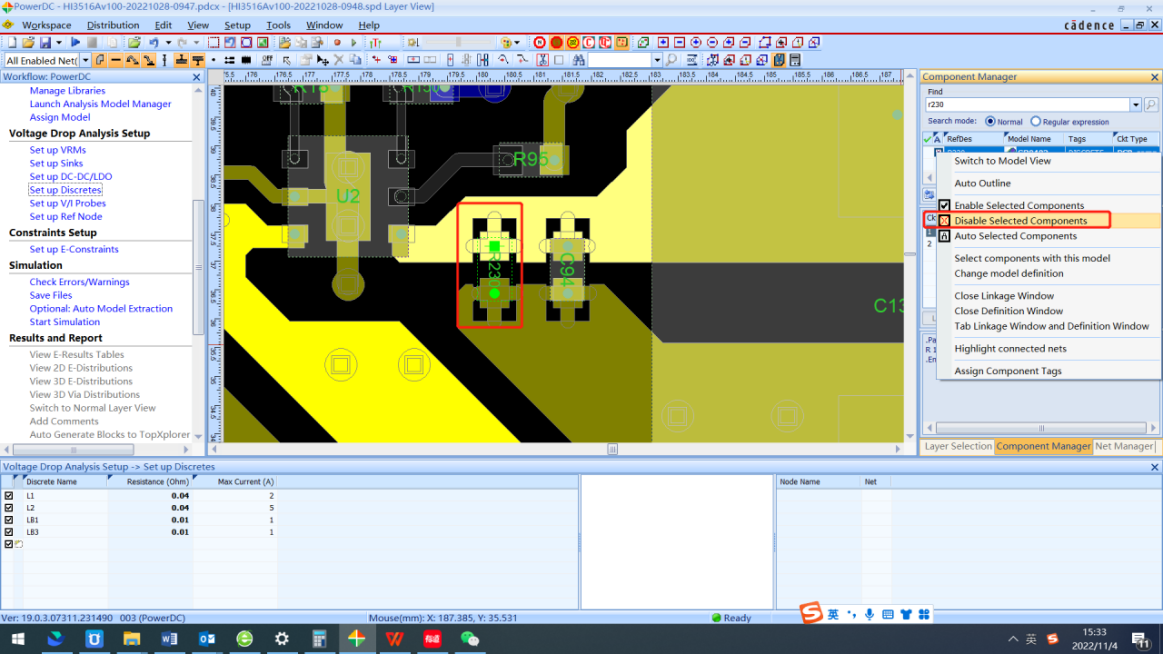Screen dimensions: 1164x655
Task: Click the green/red bars levels icon
Action: 376,42
